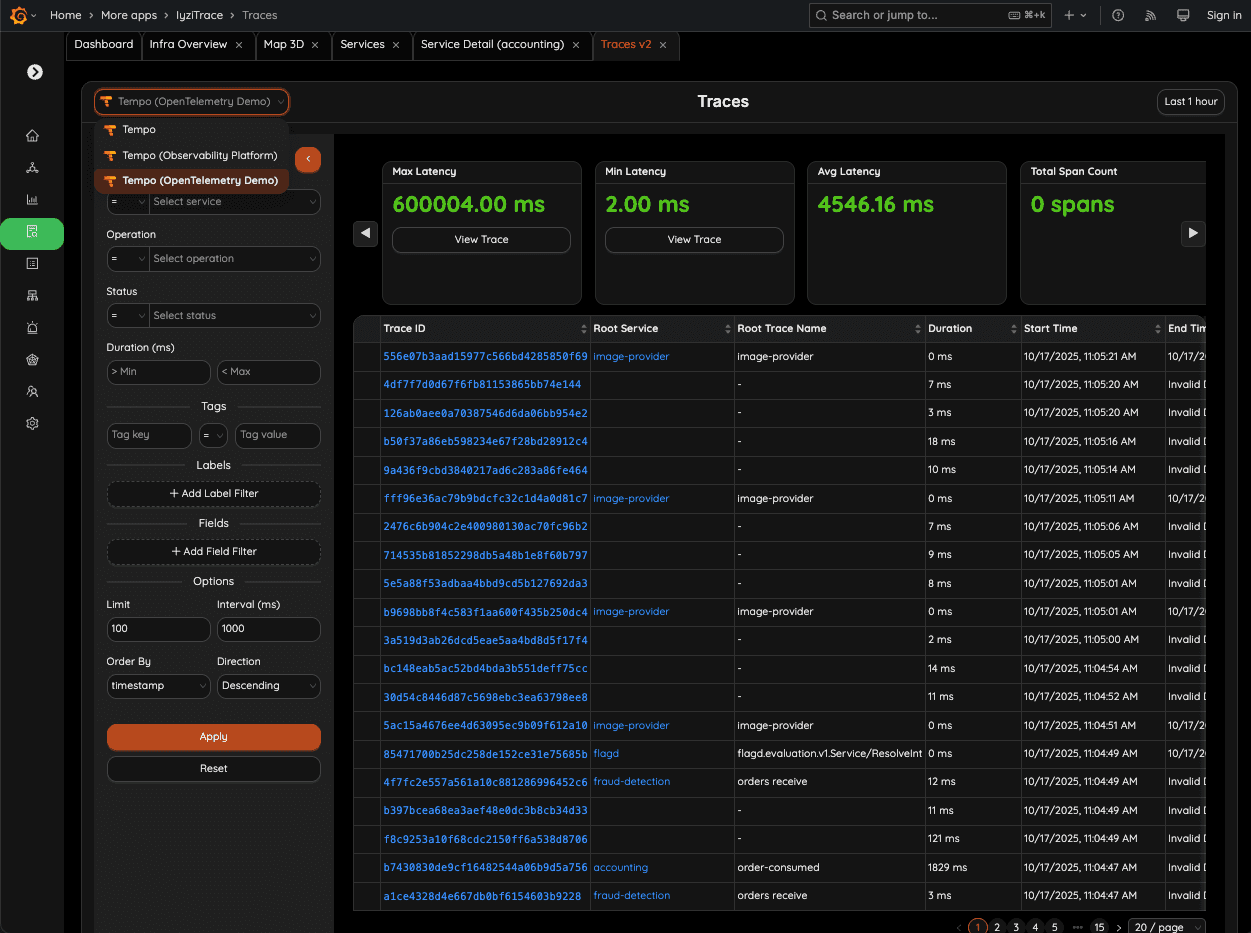1251x933 pixels.
Task: Go to results page 4 in pagination
Action: [x=1034, y=927]
